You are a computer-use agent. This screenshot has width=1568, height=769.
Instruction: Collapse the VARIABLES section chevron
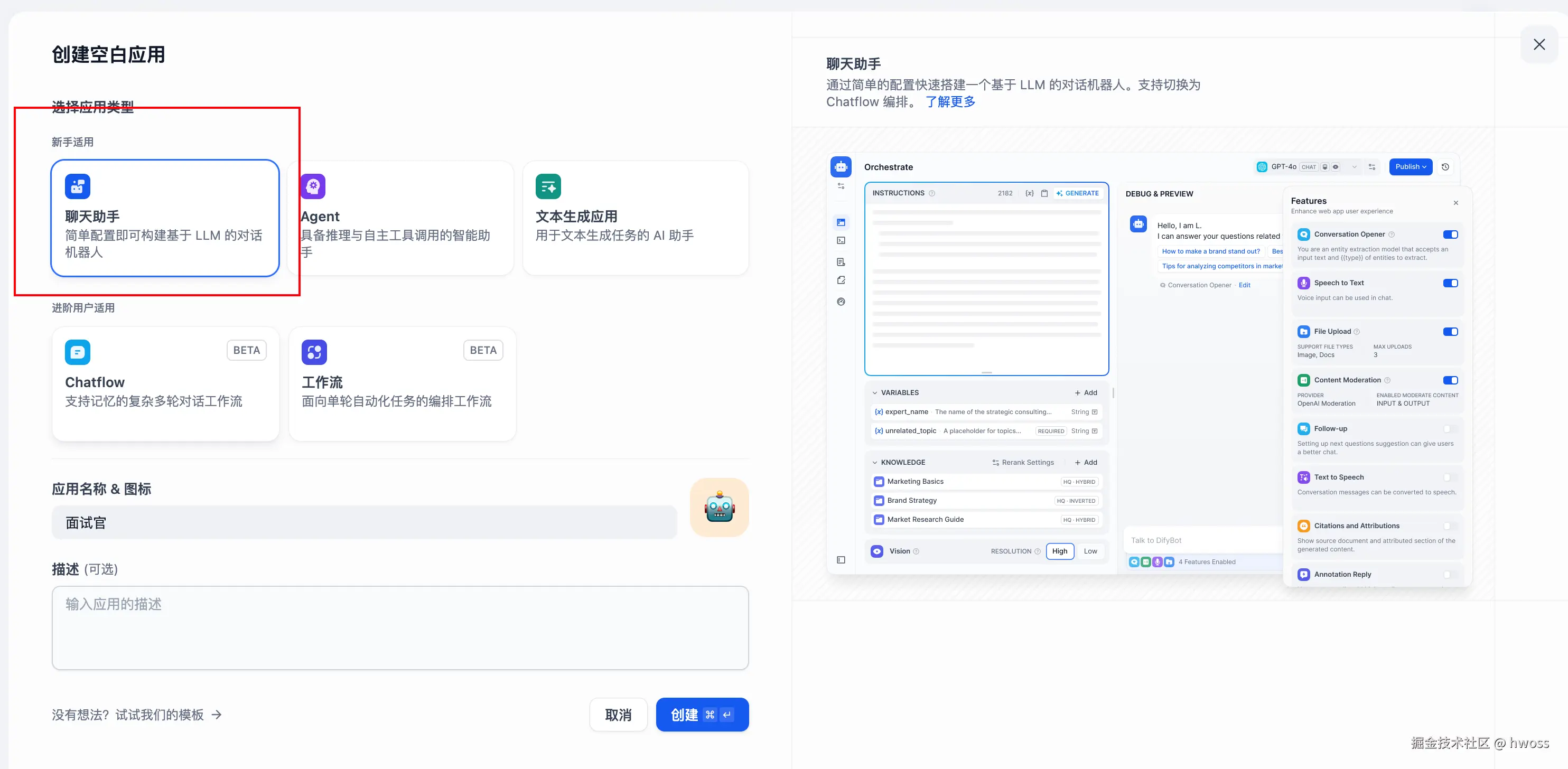click(x=875, y=393)
